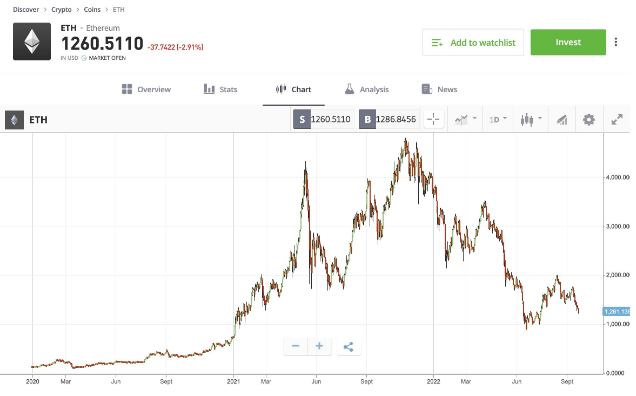Open the News tab
The image size is (636, 396).
tap(439, 89)
